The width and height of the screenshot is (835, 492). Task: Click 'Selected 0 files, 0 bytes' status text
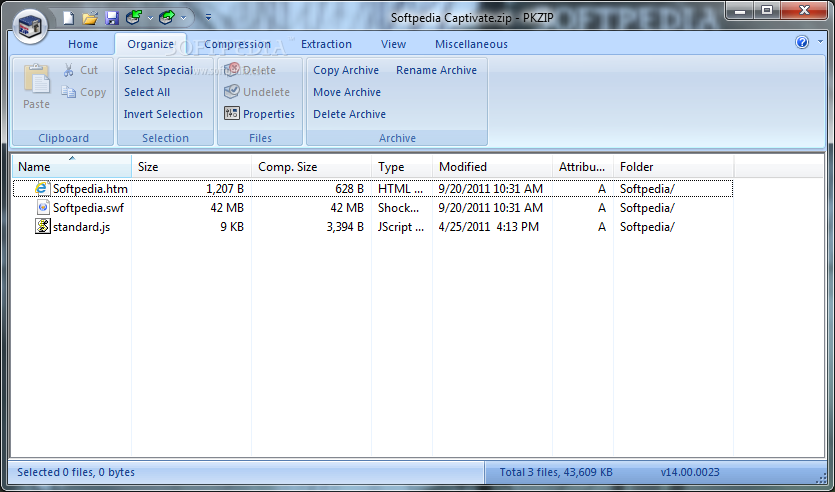coord(76,472)
